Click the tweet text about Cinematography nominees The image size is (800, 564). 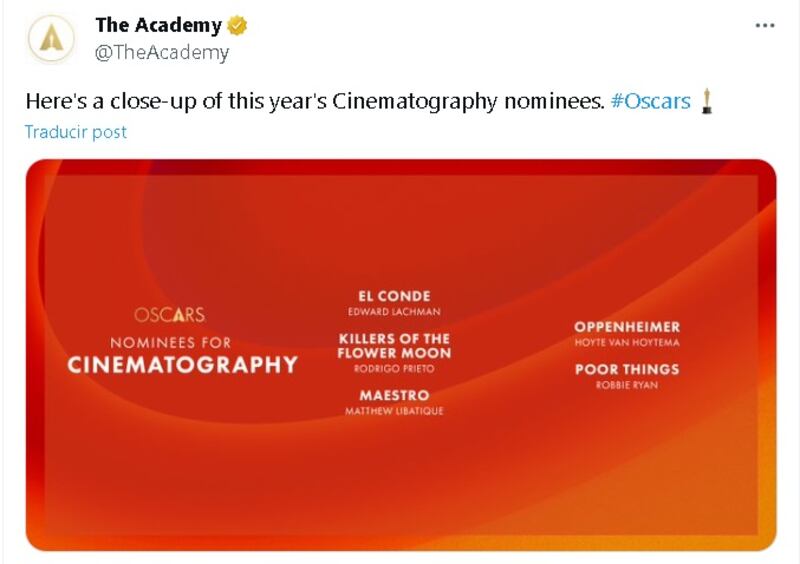point(315,101)
